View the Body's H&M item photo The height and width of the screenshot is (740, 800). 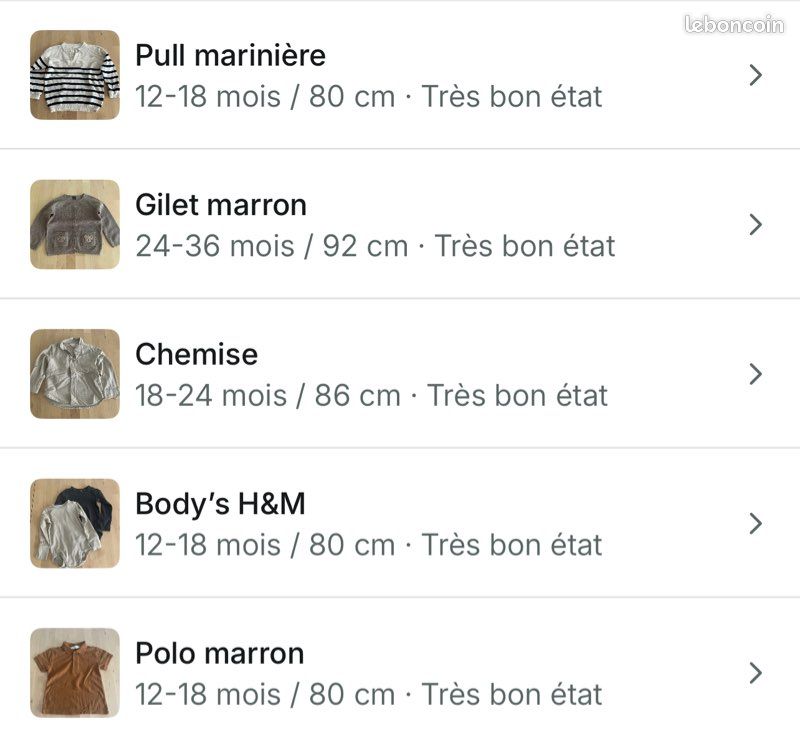pos(74,523)
